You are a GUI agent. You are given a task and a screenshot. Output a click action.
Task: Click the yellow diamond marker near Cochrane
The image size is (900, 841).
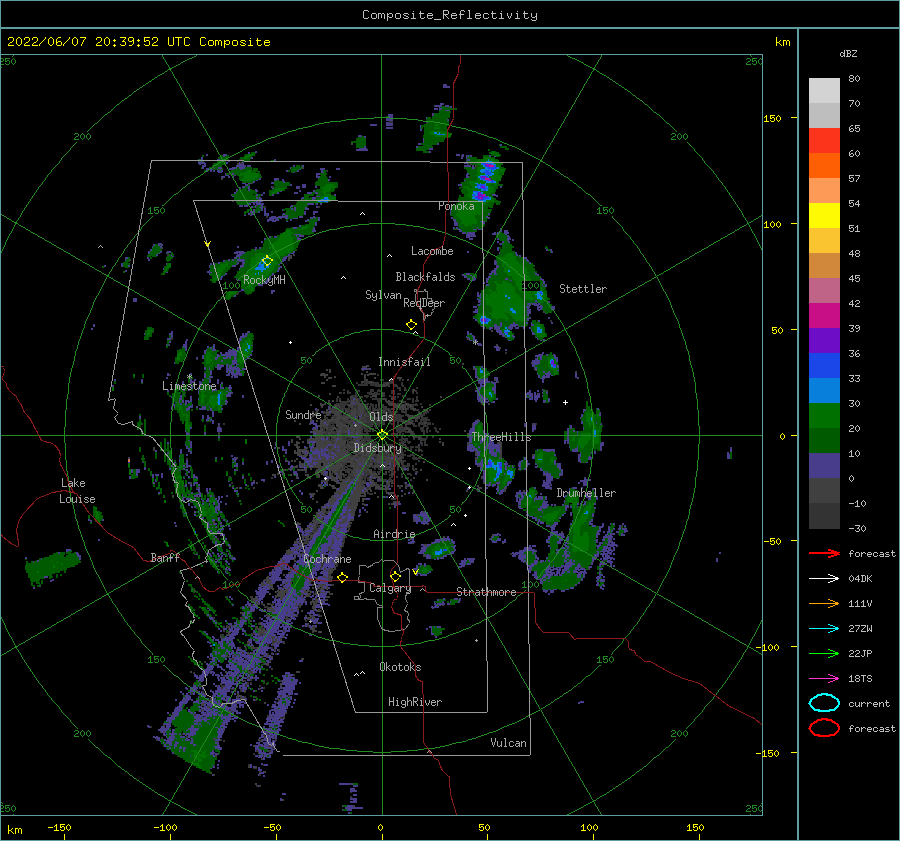tap(342, 577)
